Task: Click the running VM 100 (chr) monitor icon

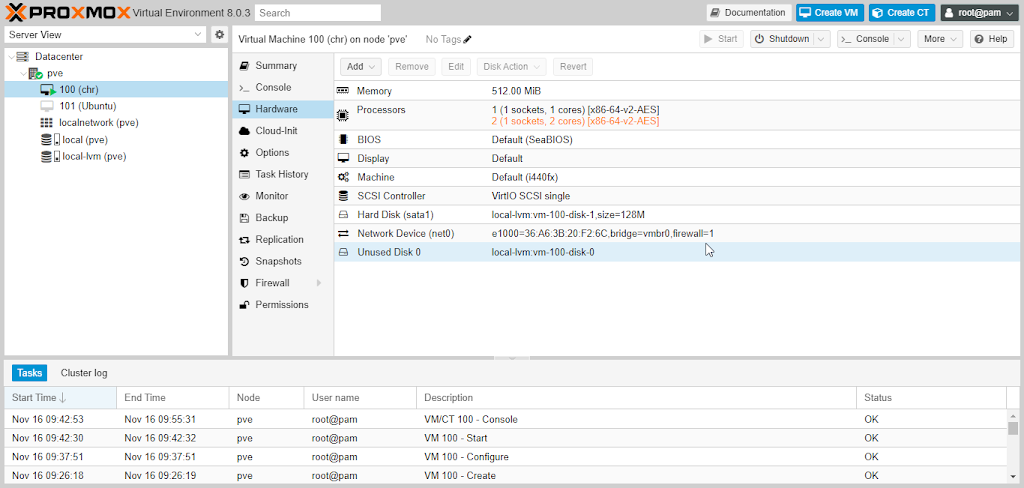Action: (x=48, y=89)
